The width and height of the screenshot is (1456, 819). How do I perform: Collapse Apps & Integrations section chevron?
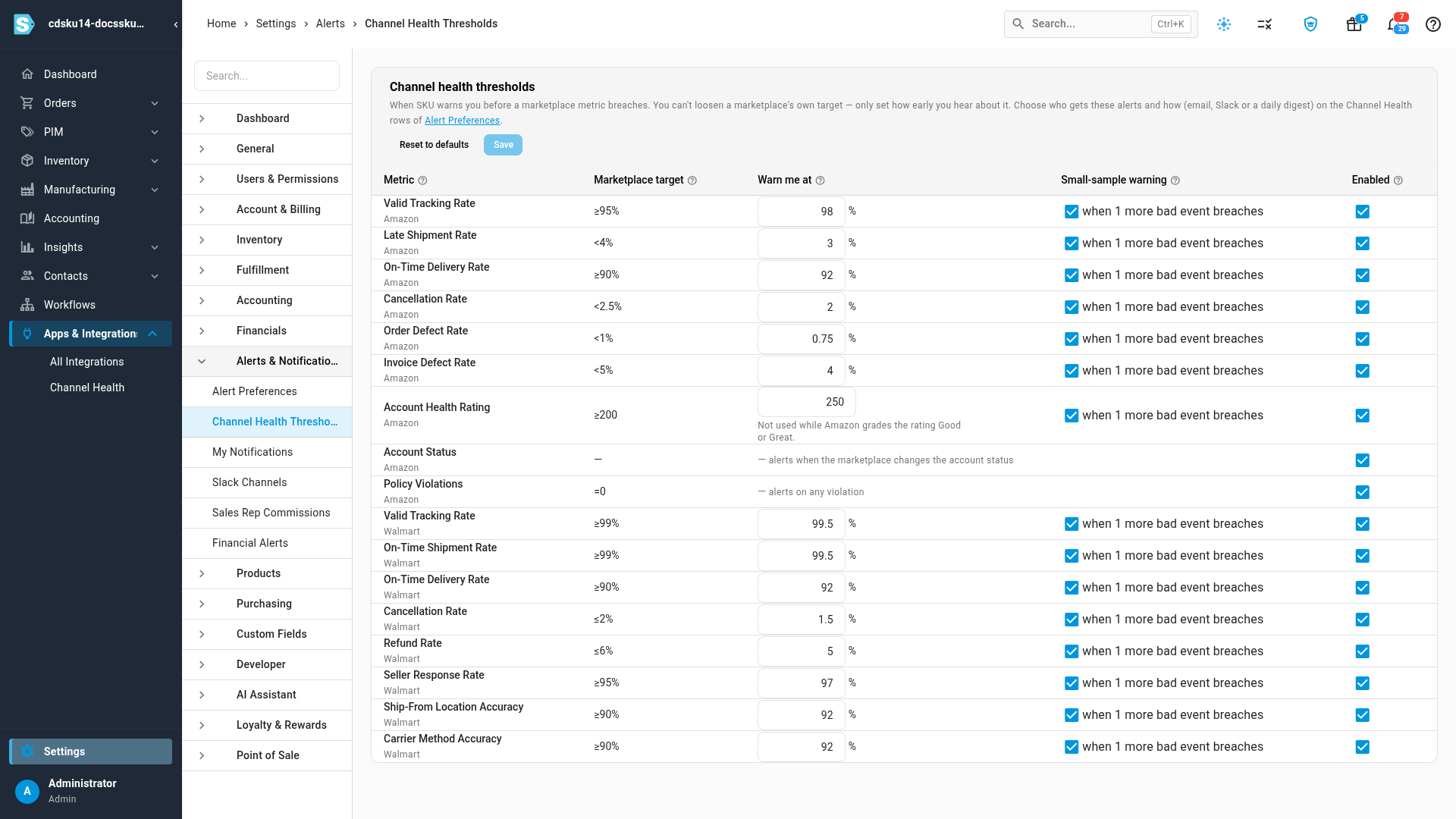(153, 334)
